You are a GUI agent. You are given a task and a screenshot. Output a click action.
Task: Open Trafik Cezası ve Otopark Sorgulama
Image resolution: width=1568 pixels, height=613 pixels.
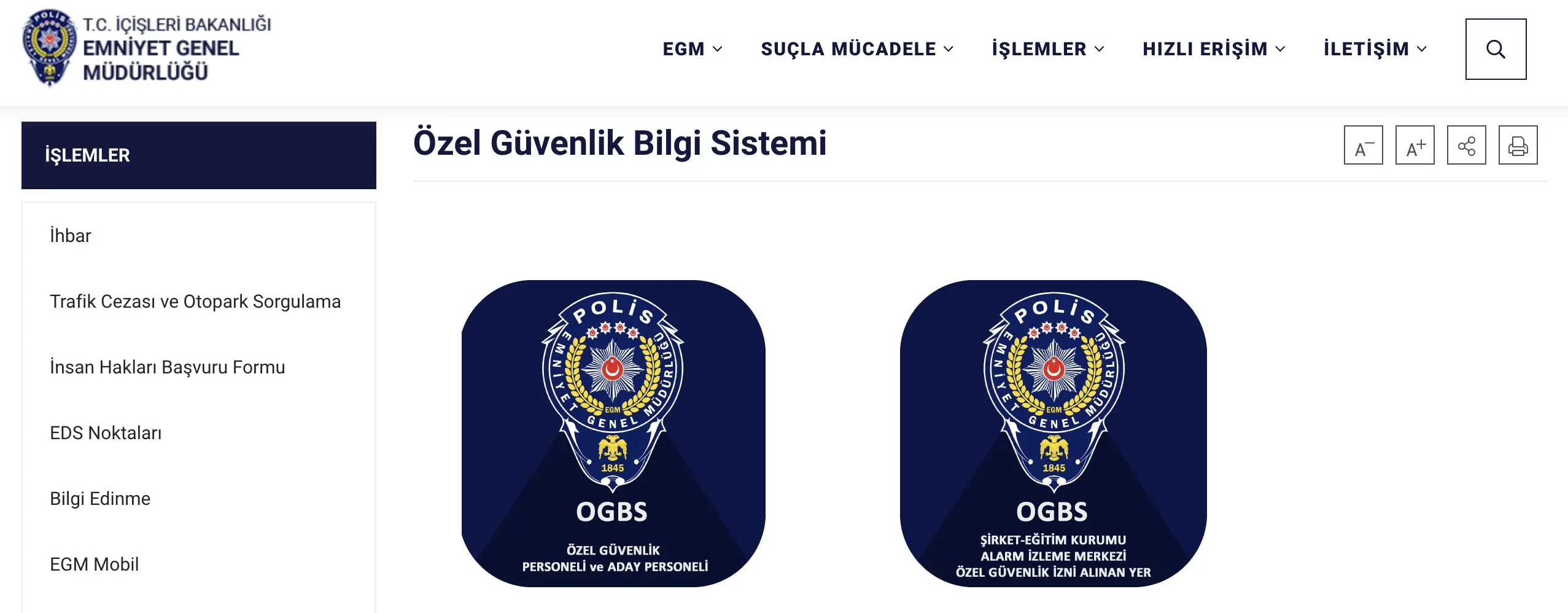pos(195,302)
